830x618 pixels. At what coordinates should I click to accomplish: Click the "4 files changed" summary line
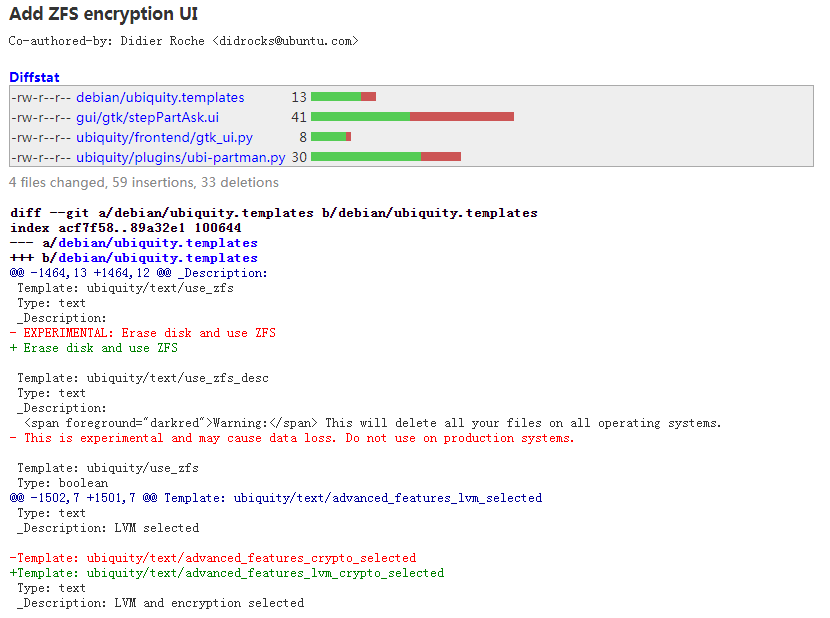pyautogui.click(x=144, y=183)
